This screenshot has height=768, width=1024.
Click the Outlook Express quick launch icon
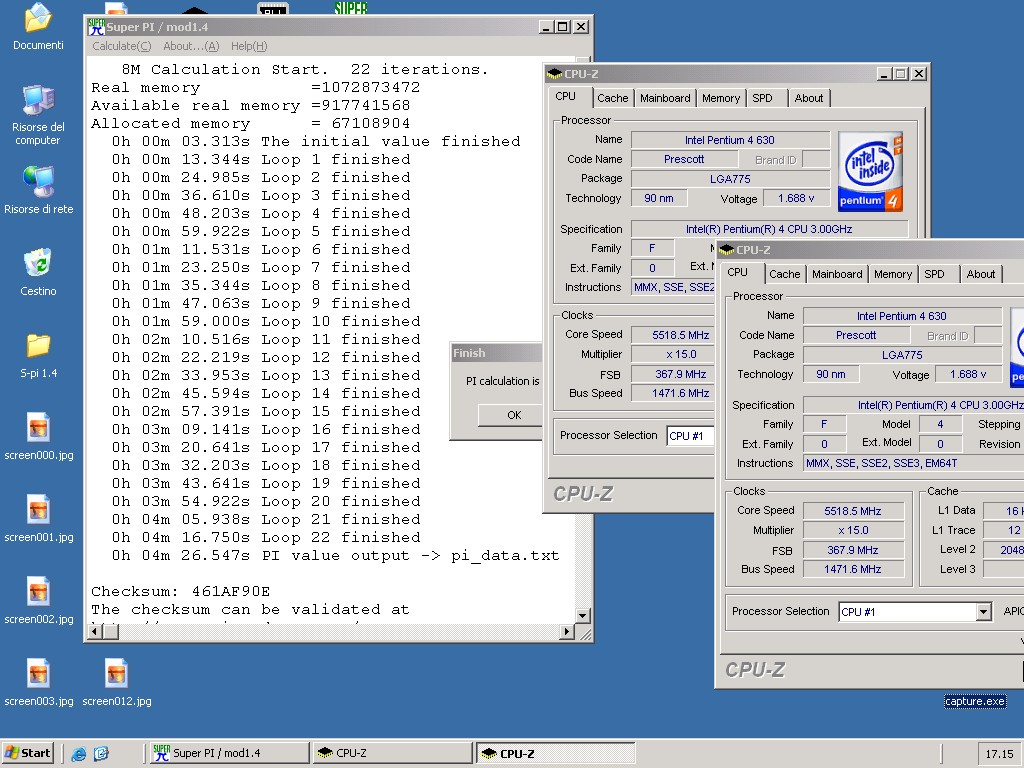(x=101, y=754)
